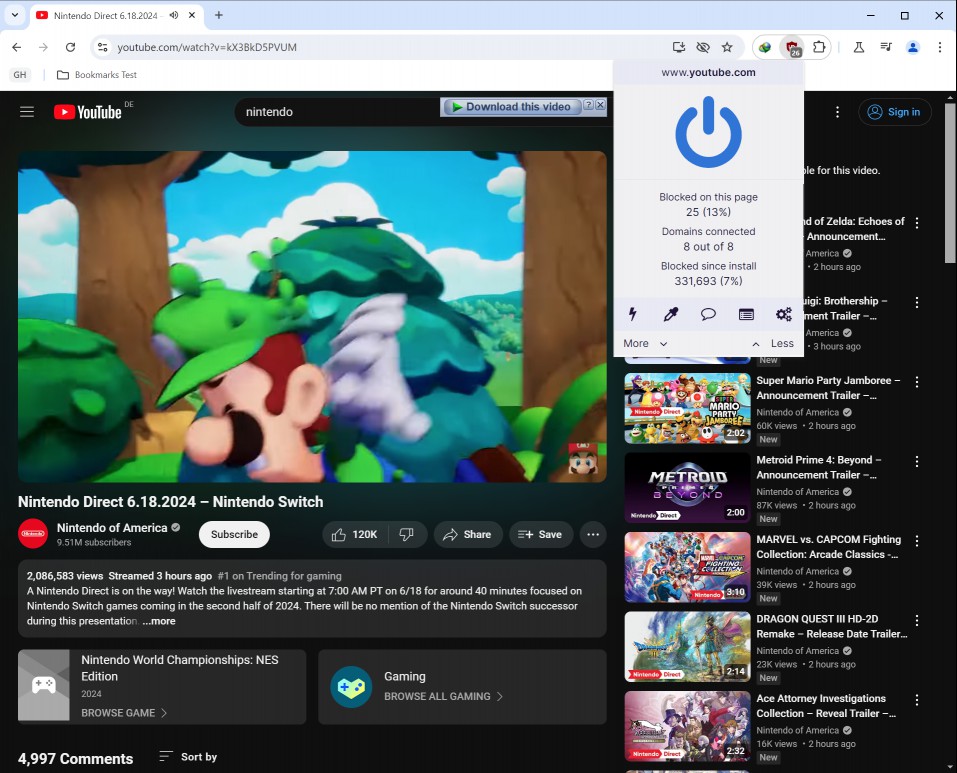Close the Nintendo Direct tab
The image size is (957, 773).
192,15
